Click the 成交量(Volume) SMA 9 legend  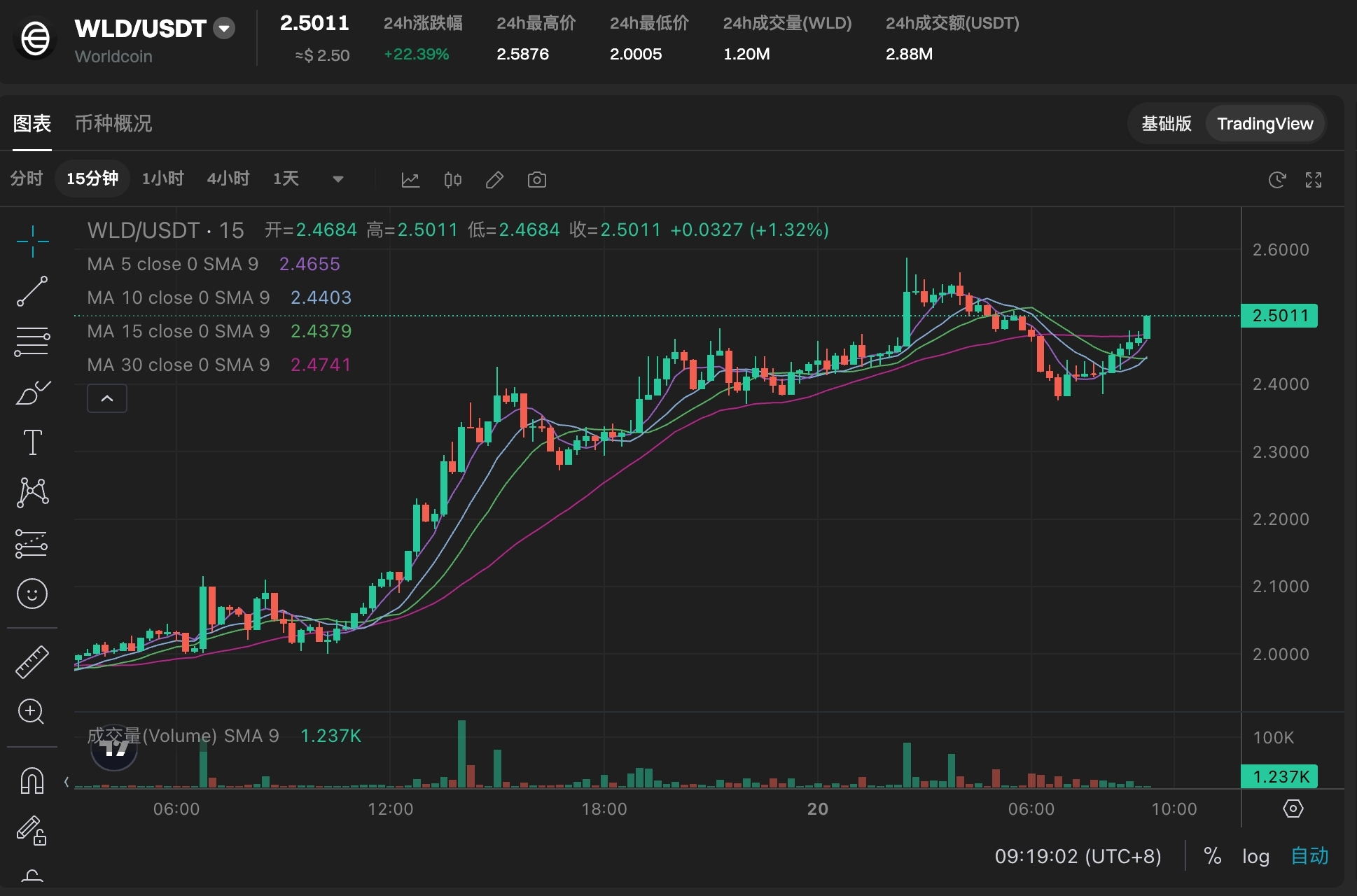coord(183,736)
